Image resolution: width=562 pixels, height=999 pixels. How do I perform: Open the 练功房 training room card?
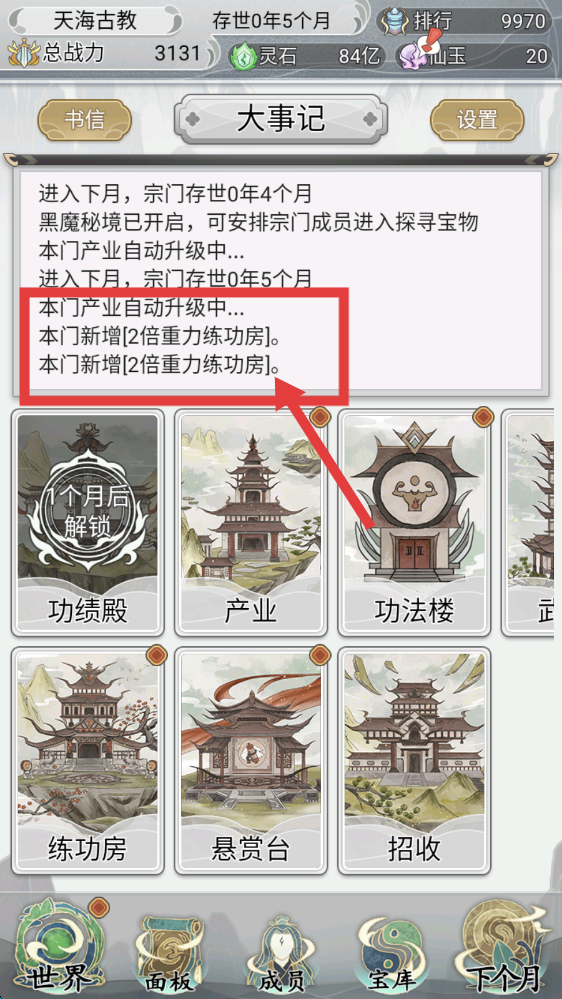click(88, 761)
